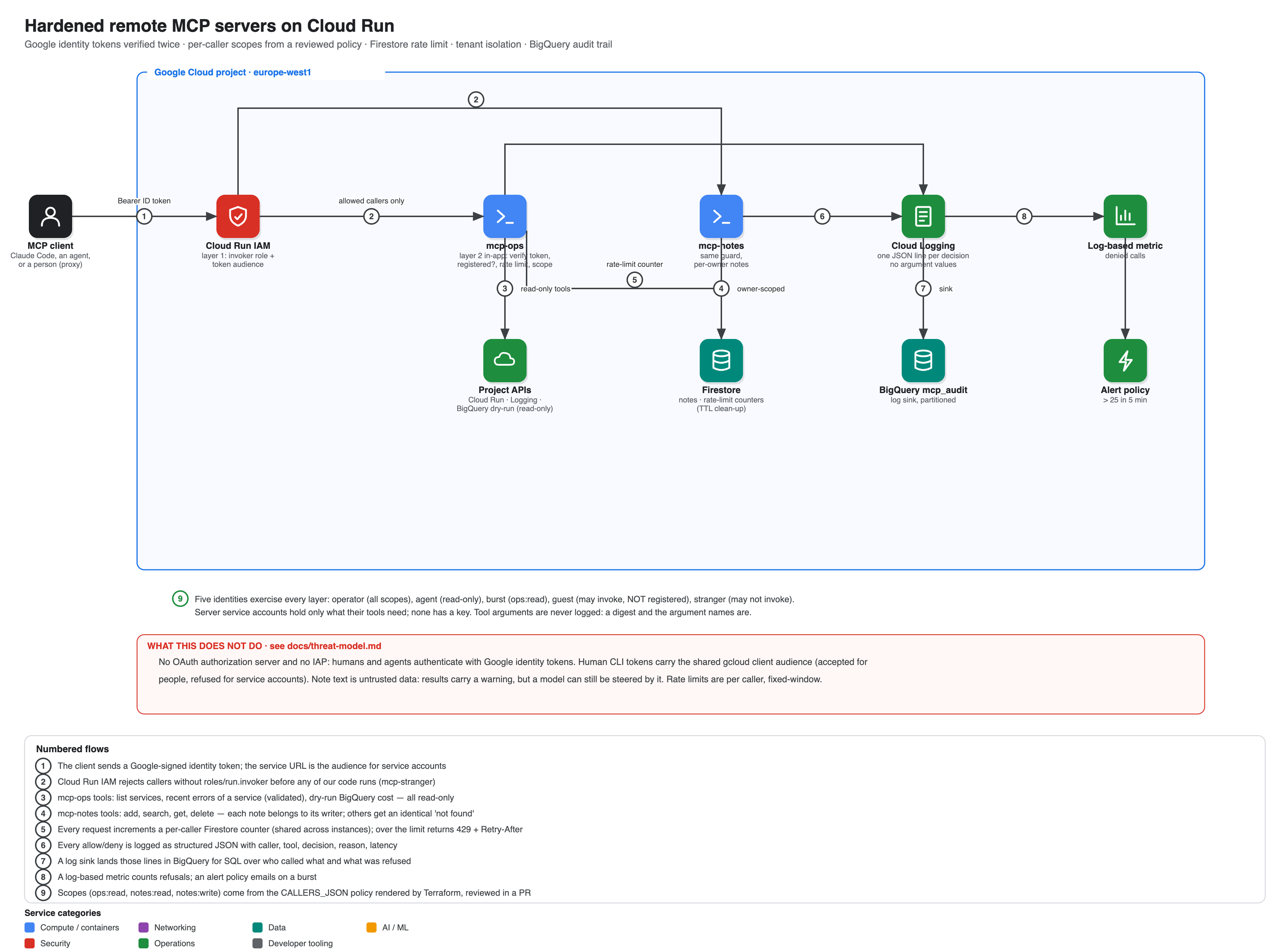Image resolution: width=1284 pixels, height=952 pixels.
Task: Click the teal Data legend swatch
Action: (x=258, y=927)
